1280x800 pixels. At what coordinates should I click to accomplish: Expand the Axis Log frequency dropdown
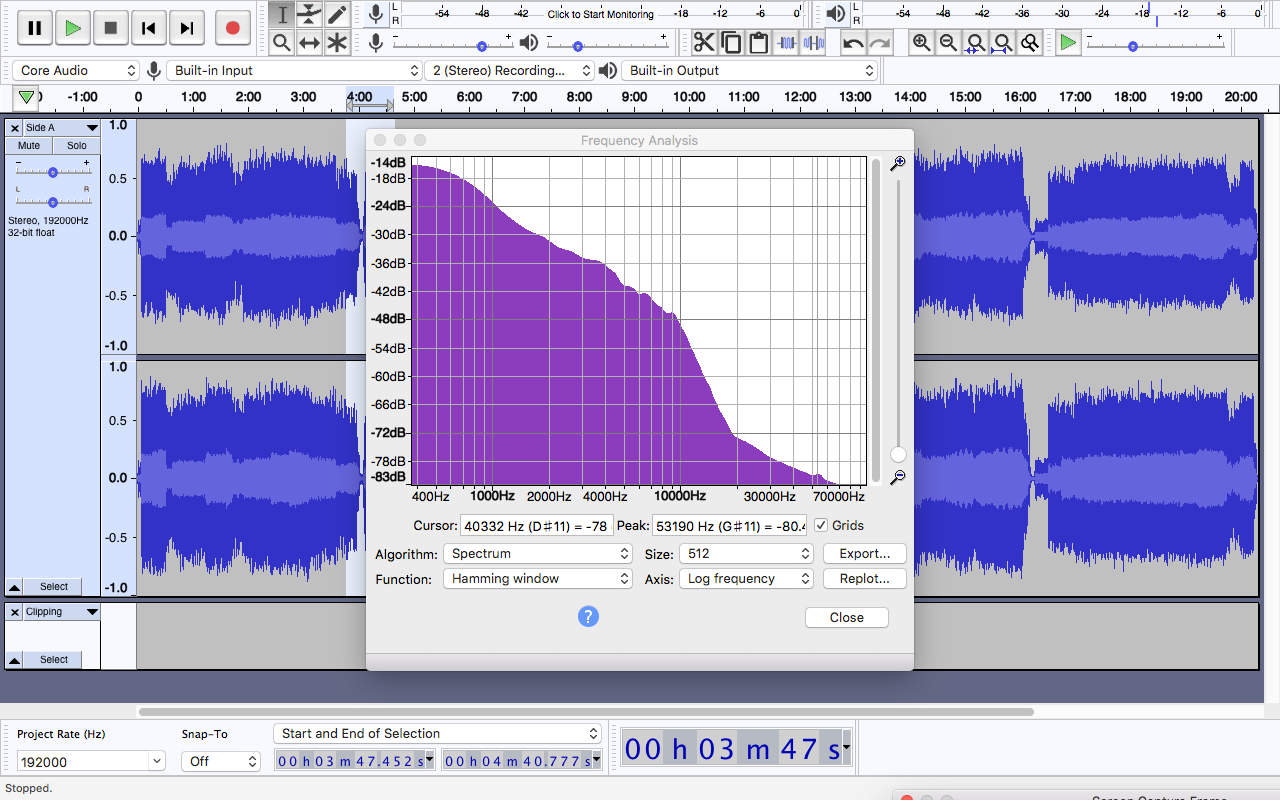[x=746, y=578]
